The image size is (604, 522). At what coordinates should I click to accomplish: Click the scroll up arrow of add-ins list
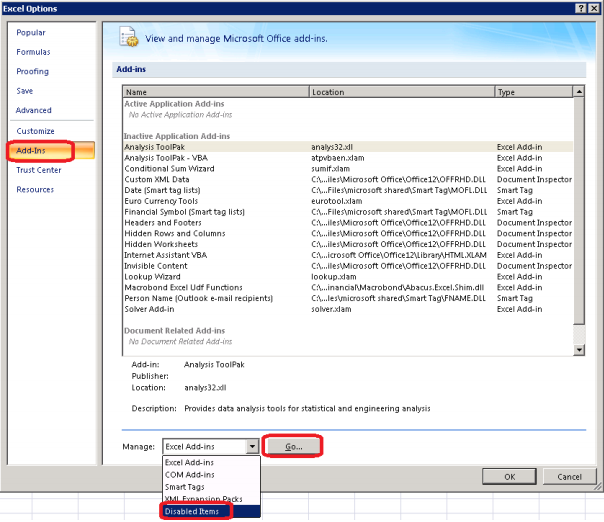pos(579,92)
